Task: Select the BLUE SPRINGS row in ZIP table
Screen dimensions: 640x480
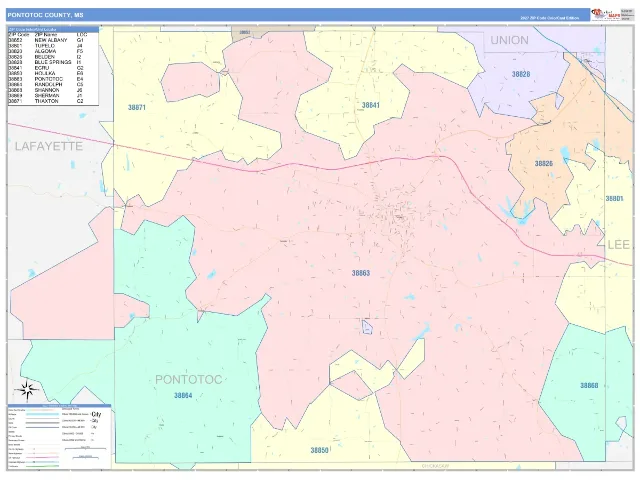Action: coord(48,62)
